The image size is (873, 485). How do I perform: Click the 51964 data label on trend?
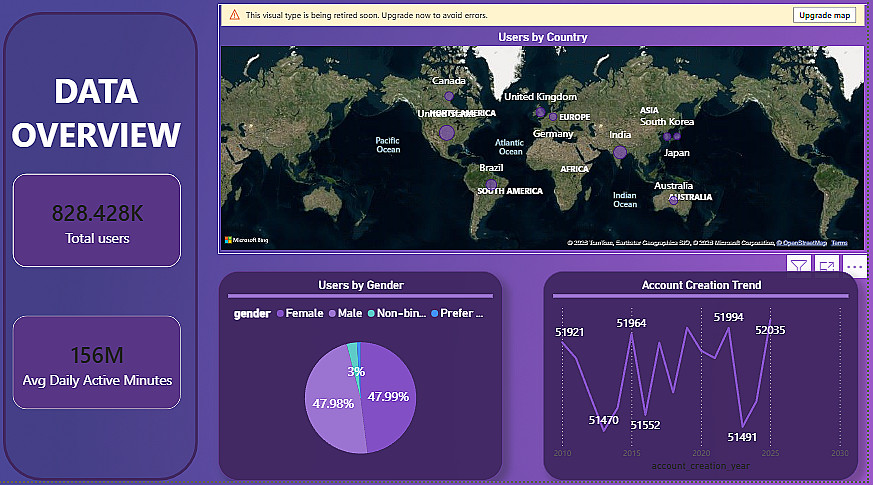[631, 324]
